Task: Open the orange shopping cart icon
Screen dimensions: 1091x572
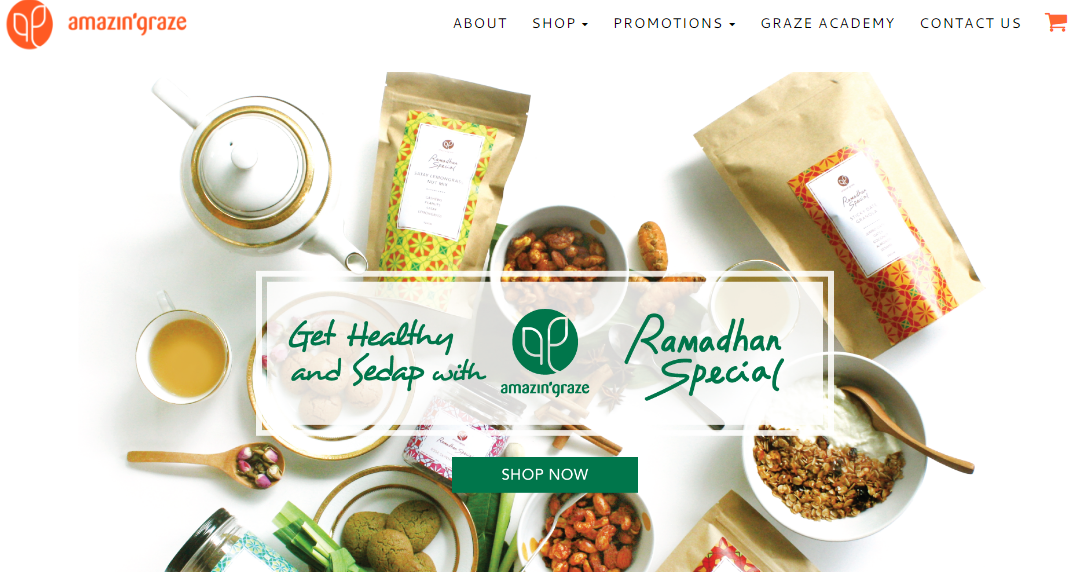Action: (1056, 22)
